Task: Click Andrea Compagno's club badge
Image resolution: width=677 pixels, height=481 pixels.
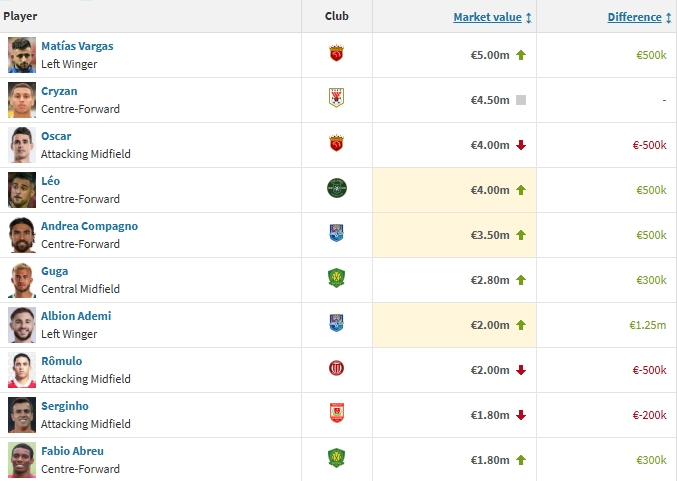Action: click(x=336, y=233)
